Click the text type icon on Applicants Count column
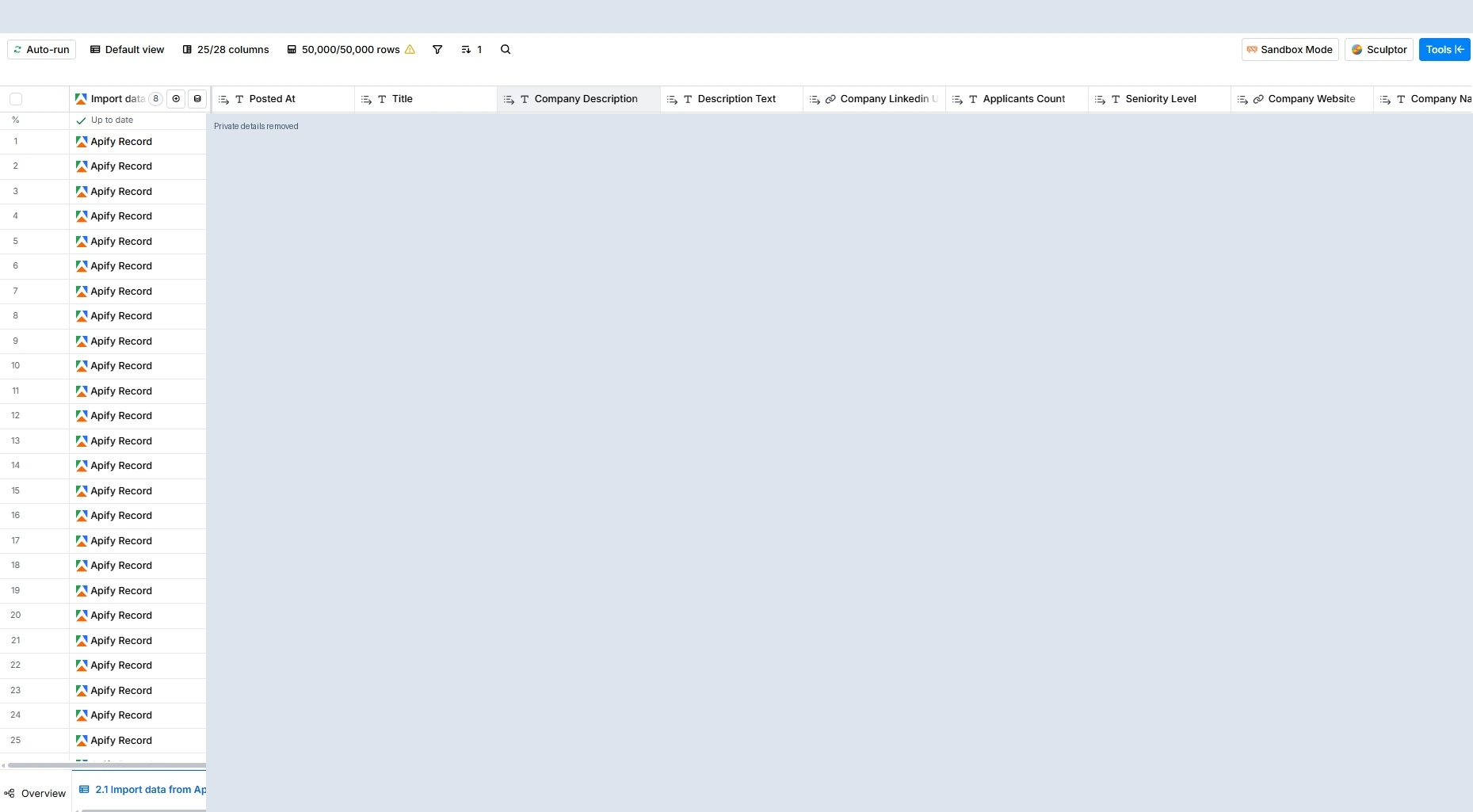This screenshot has height=812, width=1473. pos(973,99)
